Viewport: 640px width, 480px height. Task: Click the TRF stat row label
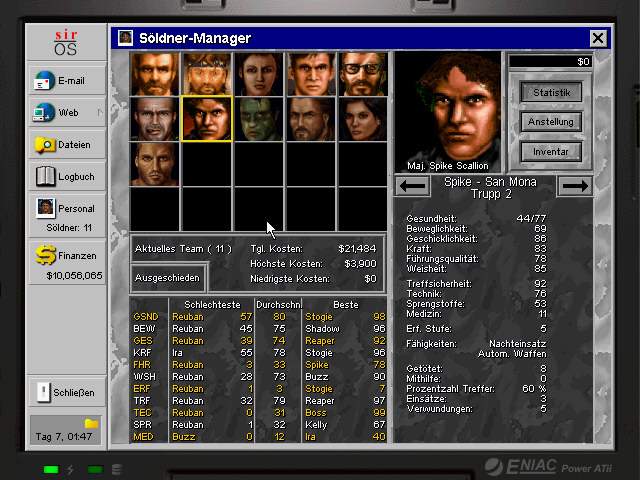(x=142, y=401)
